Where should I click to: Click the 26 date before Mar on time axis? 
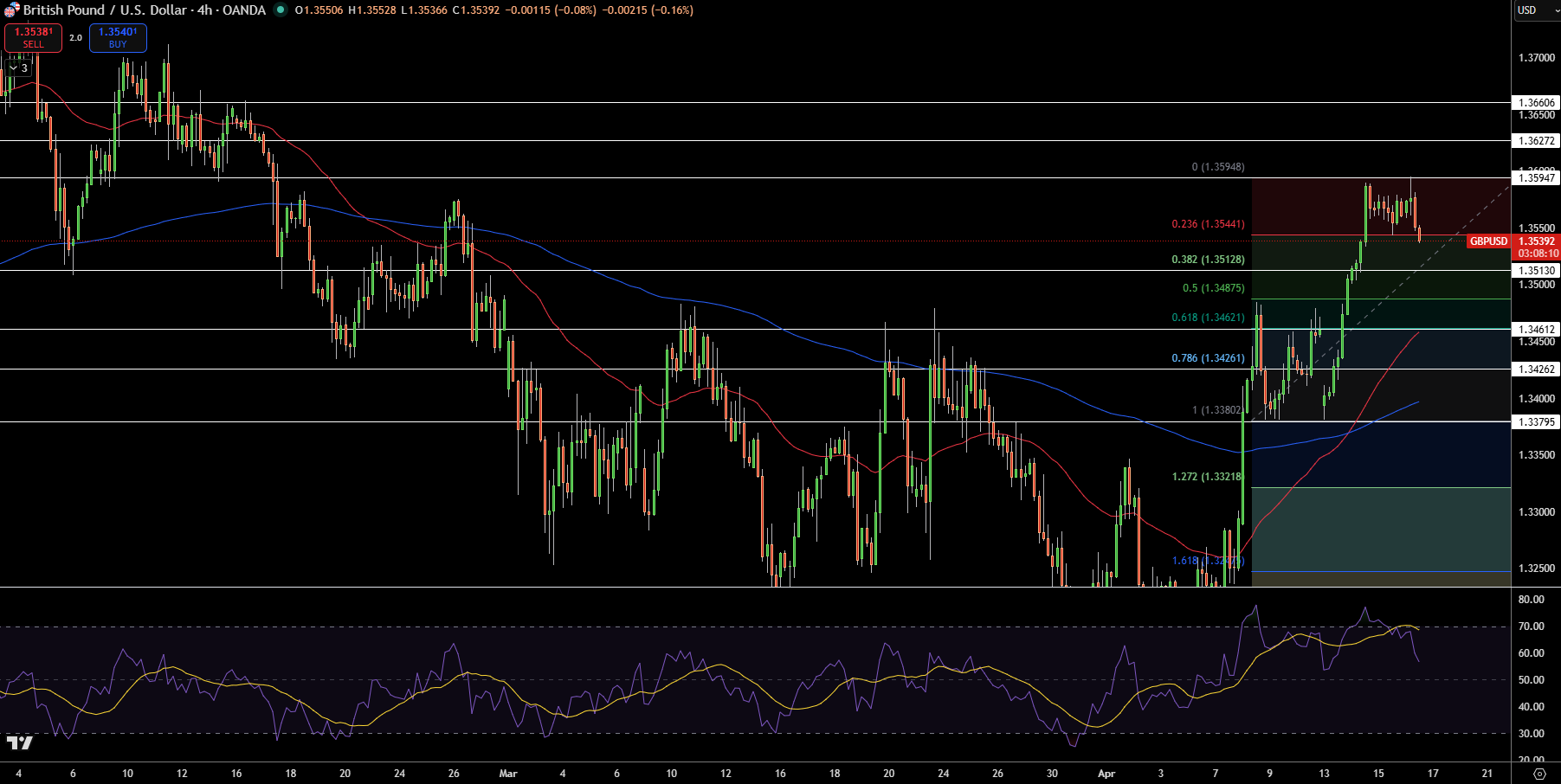[x=454, y=774]
